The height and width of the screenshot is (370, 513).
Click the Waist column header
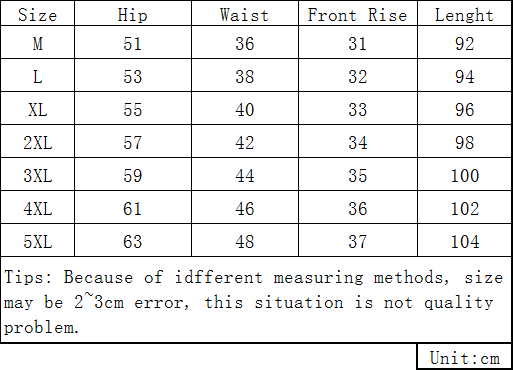coord(244,15)
